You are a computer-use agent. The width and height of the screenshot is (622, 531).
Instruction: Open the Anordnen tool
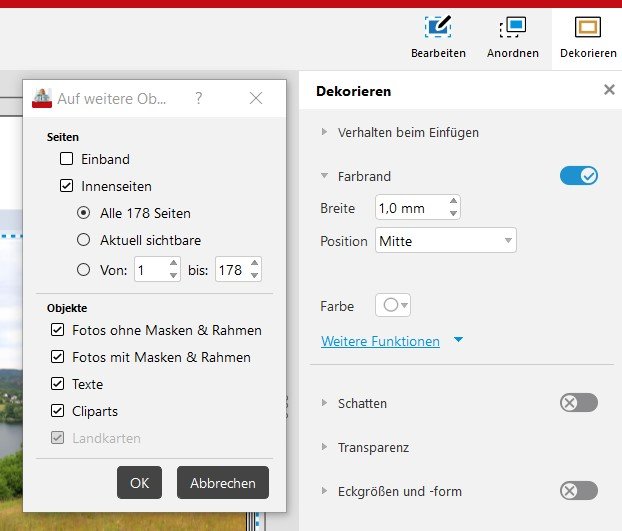tap(513, 37)
